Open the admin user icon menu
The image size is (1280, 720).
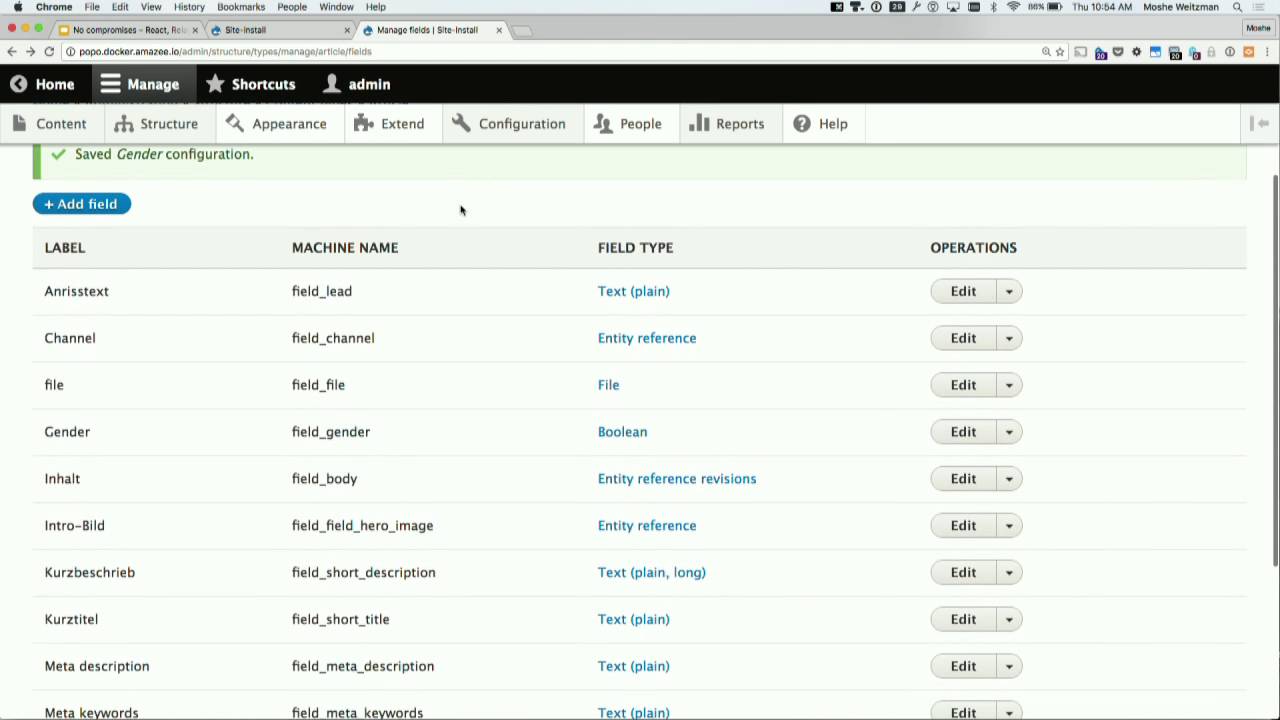332,84
